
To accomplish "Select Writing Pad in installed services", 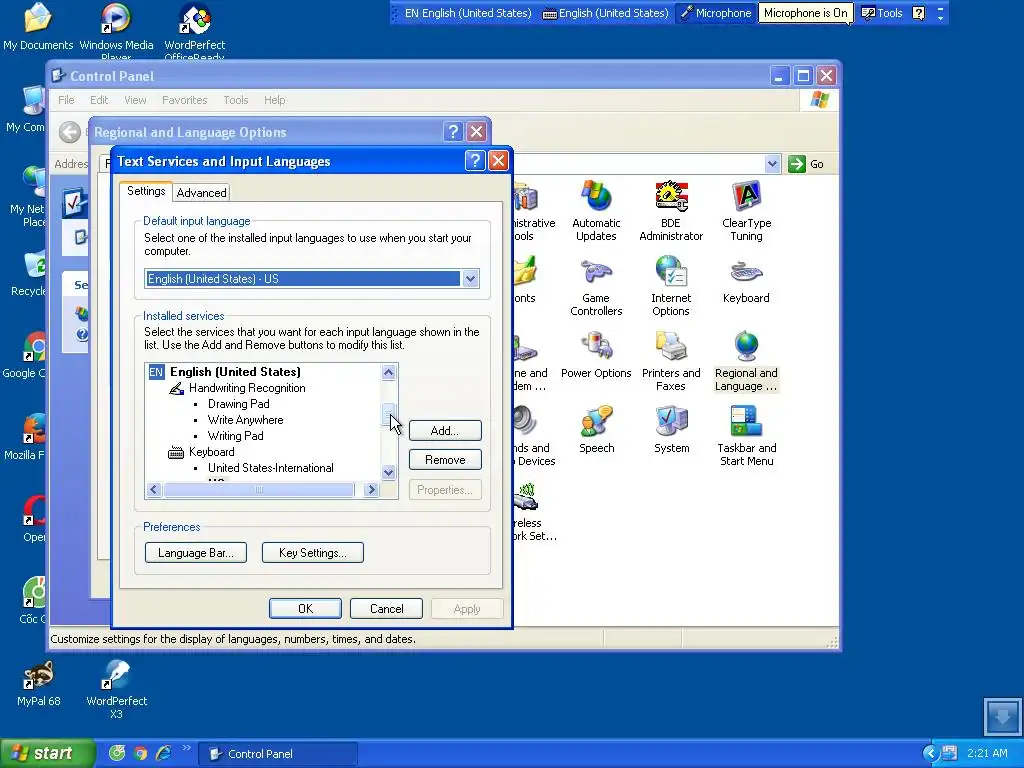I will pyautogui.click(x=236, y=436).
